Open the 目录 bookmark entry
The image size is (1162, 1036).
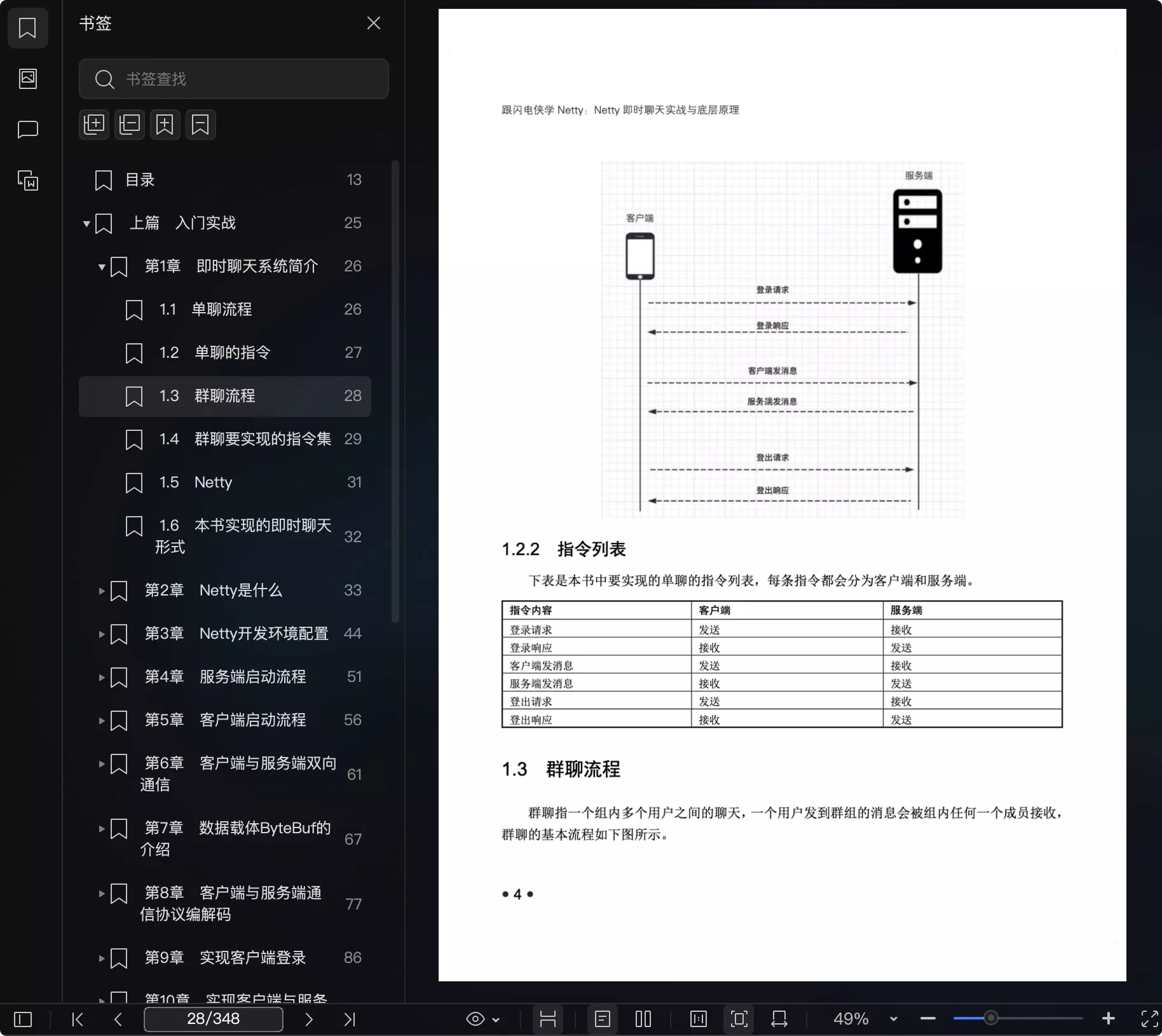click(140, 180)
